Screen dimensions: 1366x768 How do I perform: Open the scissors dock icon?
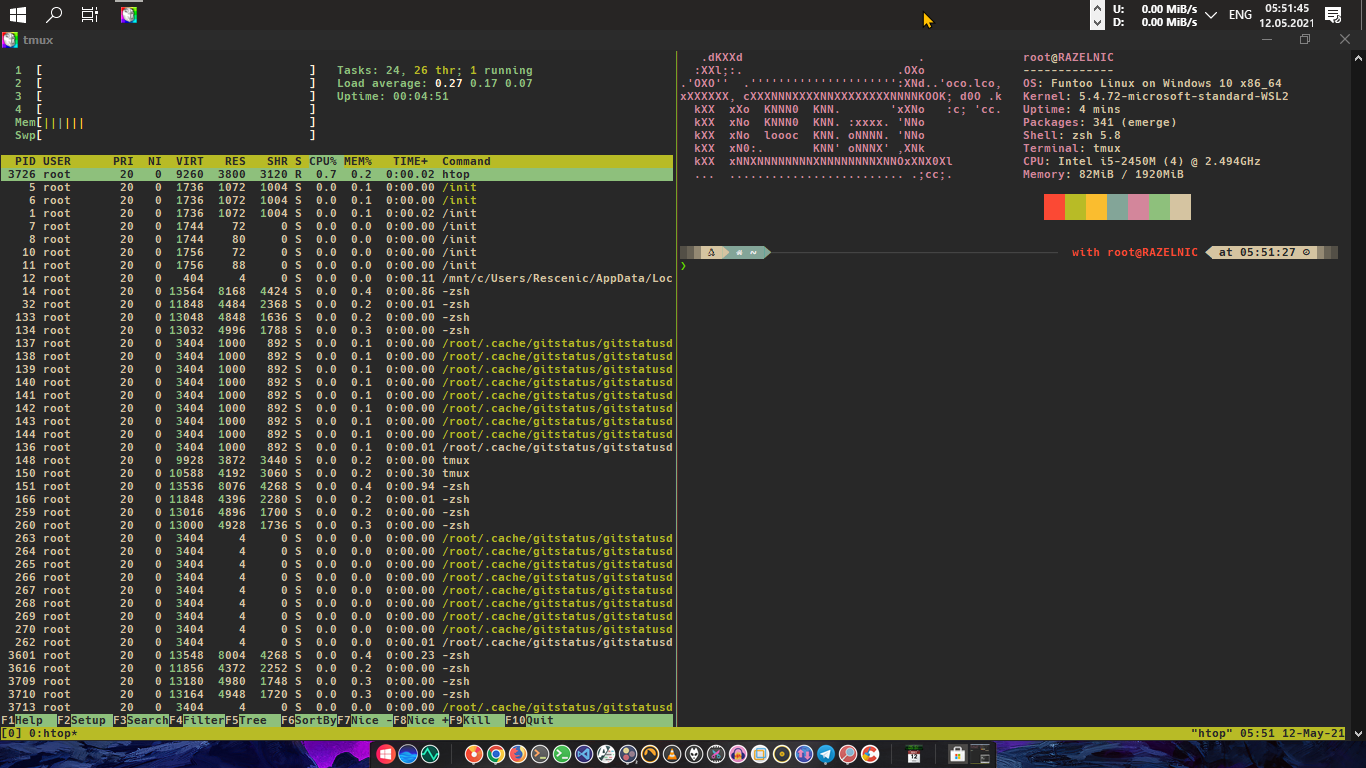[716, 754]
